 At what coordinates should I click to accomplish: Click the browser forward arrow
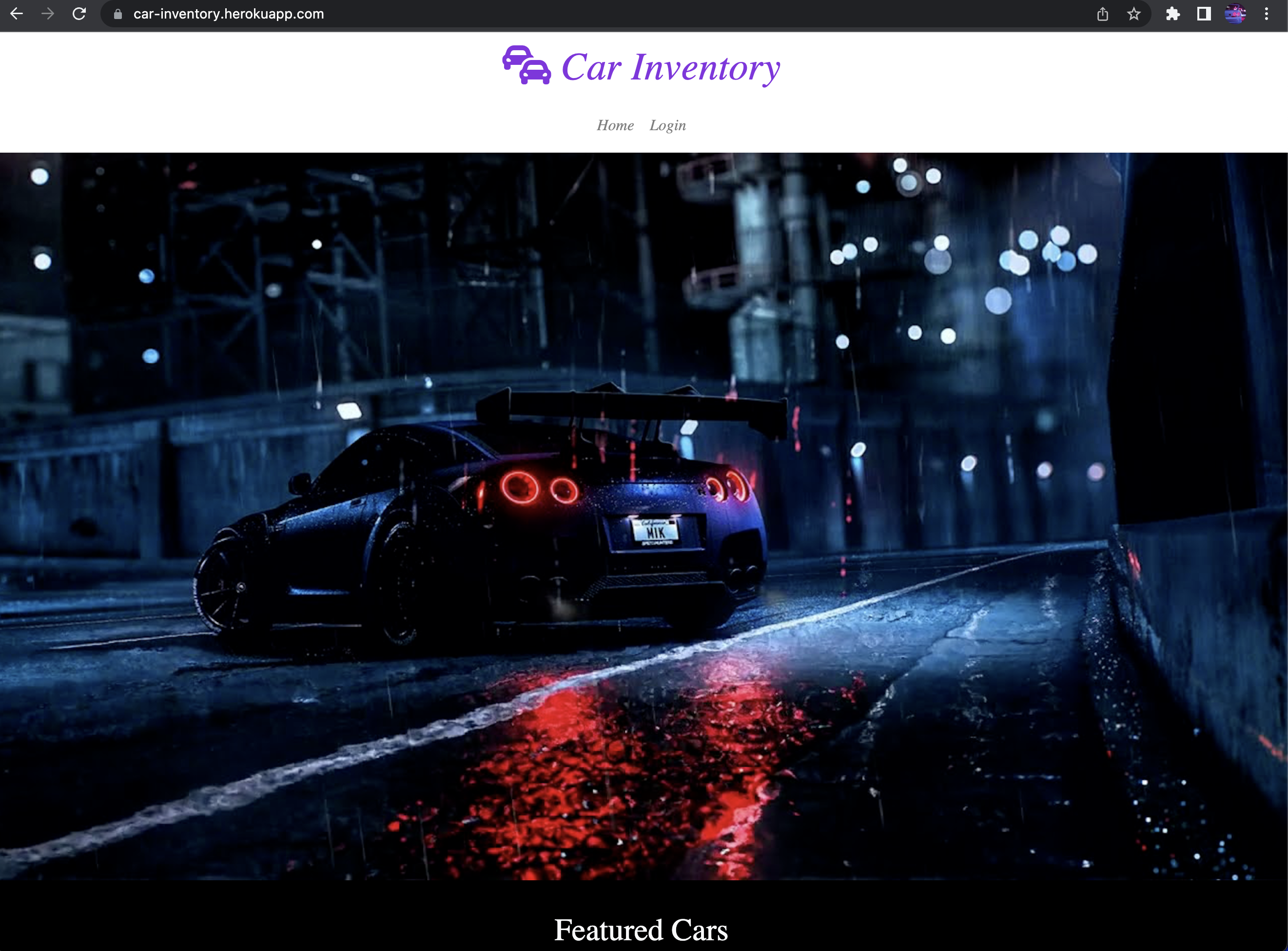pos(48,14)
